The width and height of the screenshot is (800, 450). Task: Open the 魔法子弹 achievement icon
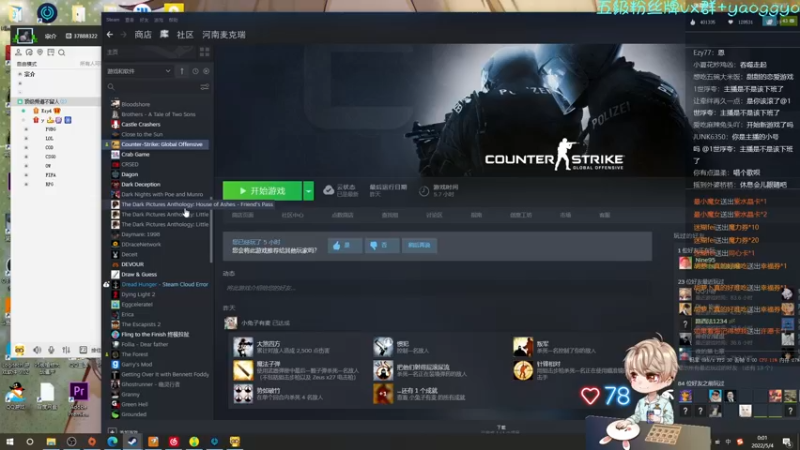(243, 370)
